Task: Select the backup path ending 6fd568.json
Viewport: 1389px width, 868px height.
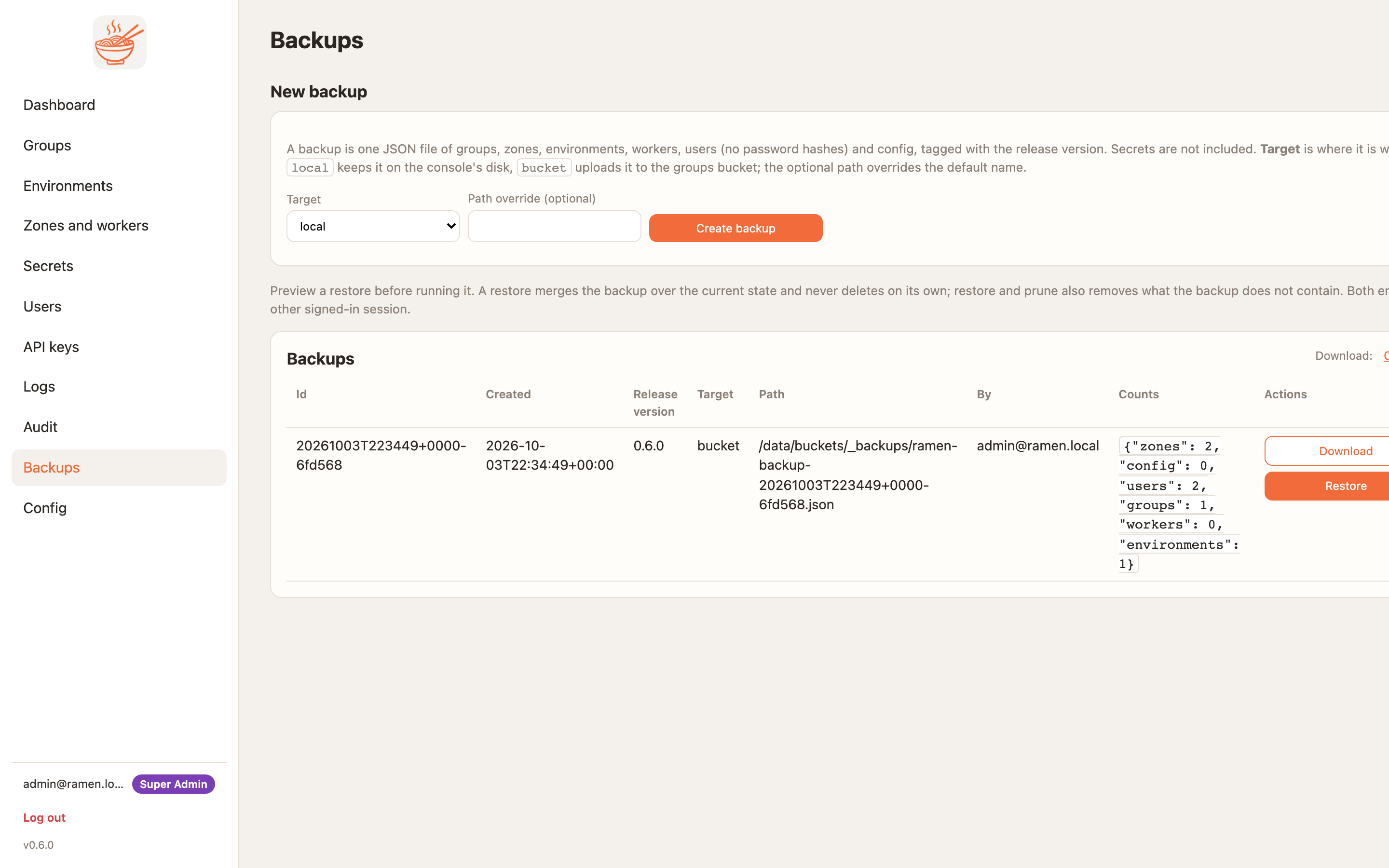Action: pos(858,475)
